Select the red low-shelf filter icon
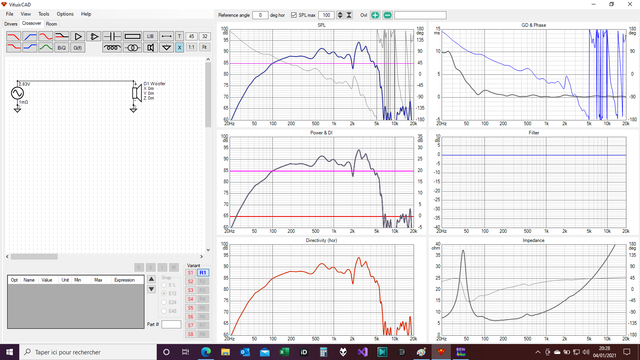640x360 pixels. click(x=13, y=47)
